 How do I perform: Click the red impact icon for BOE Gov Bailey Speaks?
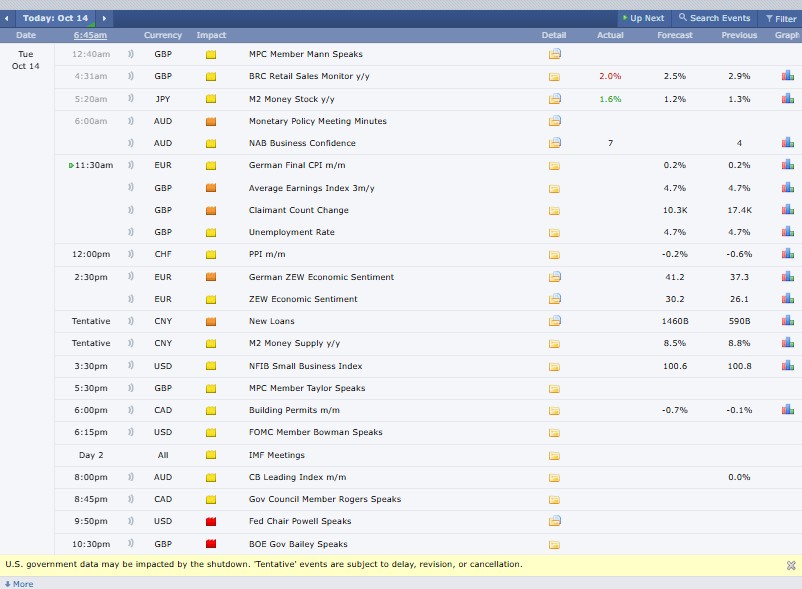(211, 544)
